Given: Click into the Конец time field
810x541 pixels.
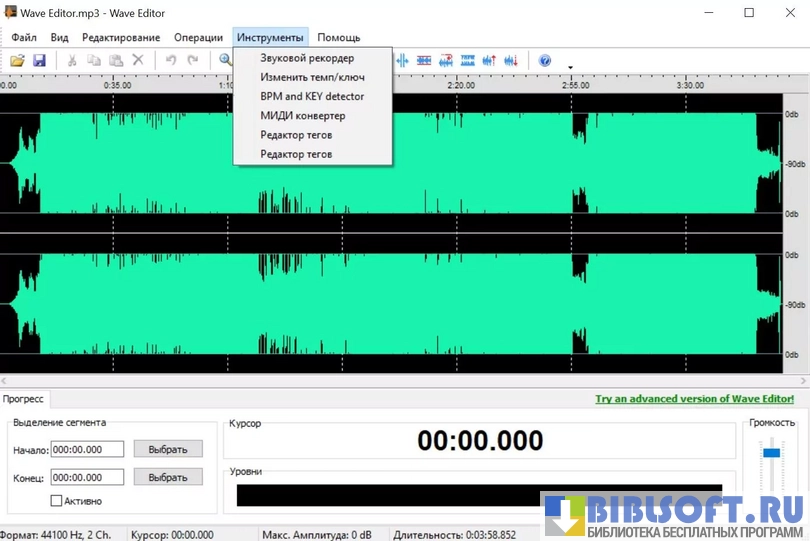Looking at the screenshot, I should [x=87, y=478].
